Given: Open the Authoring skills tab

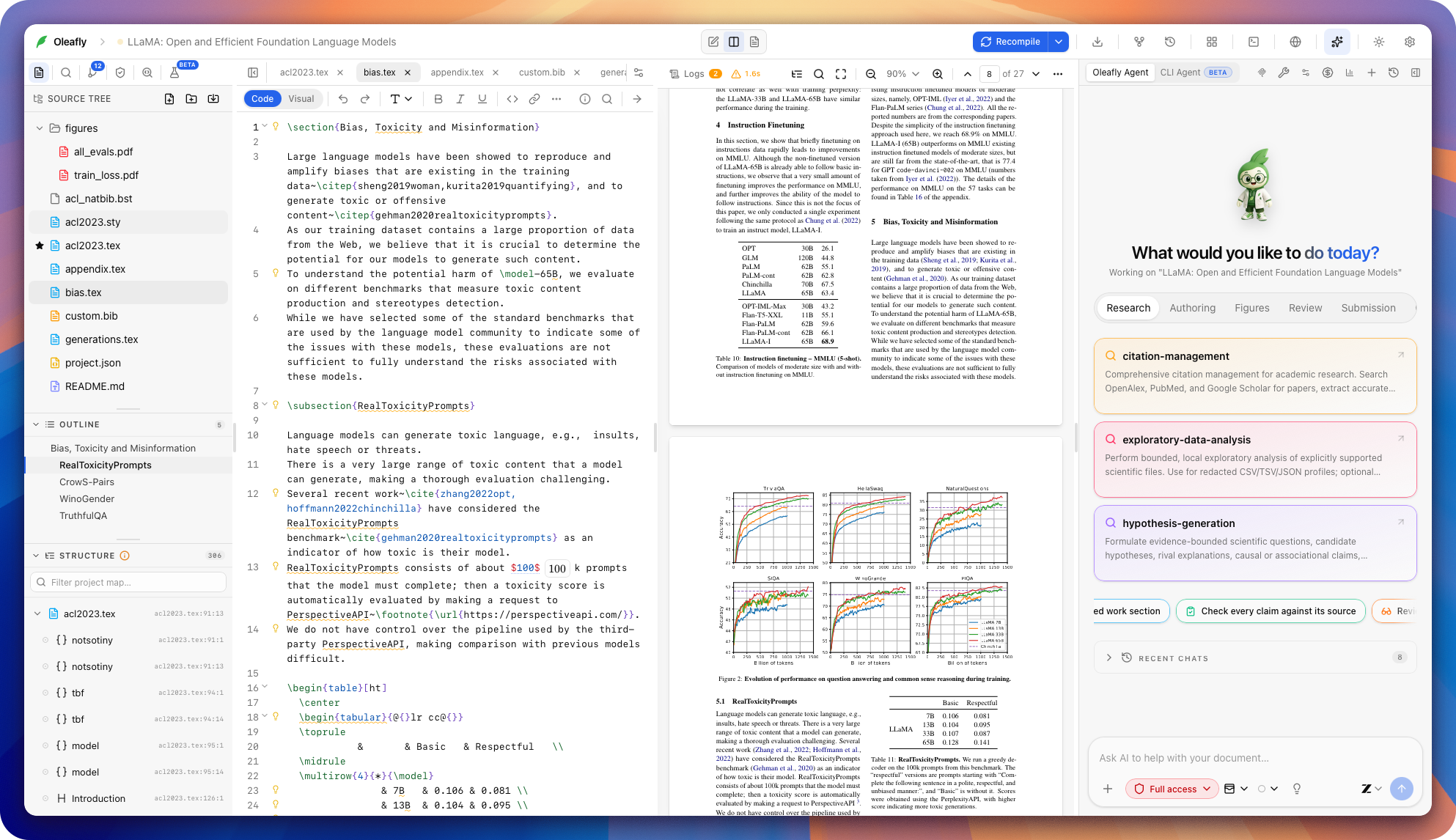Looking at the screenshot, I should click(x=1192, y=308).
